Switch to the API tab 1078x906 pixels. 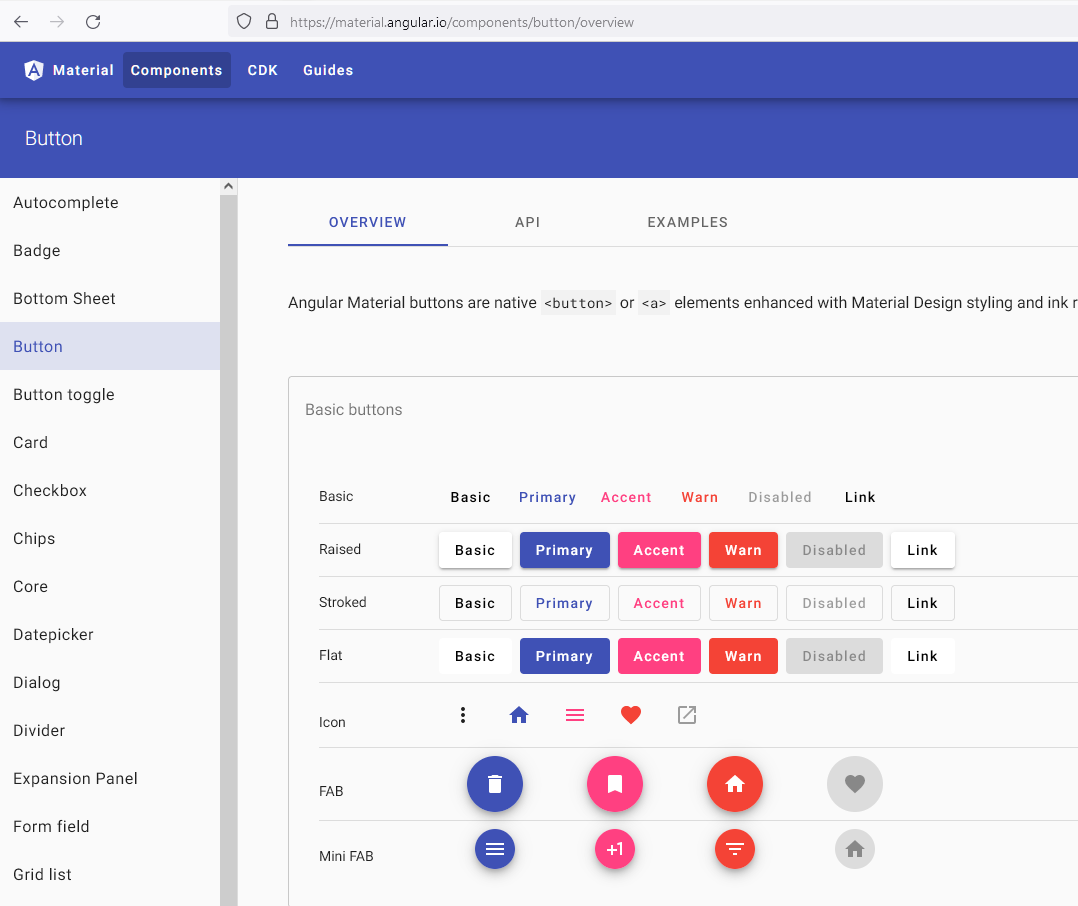[x=527, y=222]
